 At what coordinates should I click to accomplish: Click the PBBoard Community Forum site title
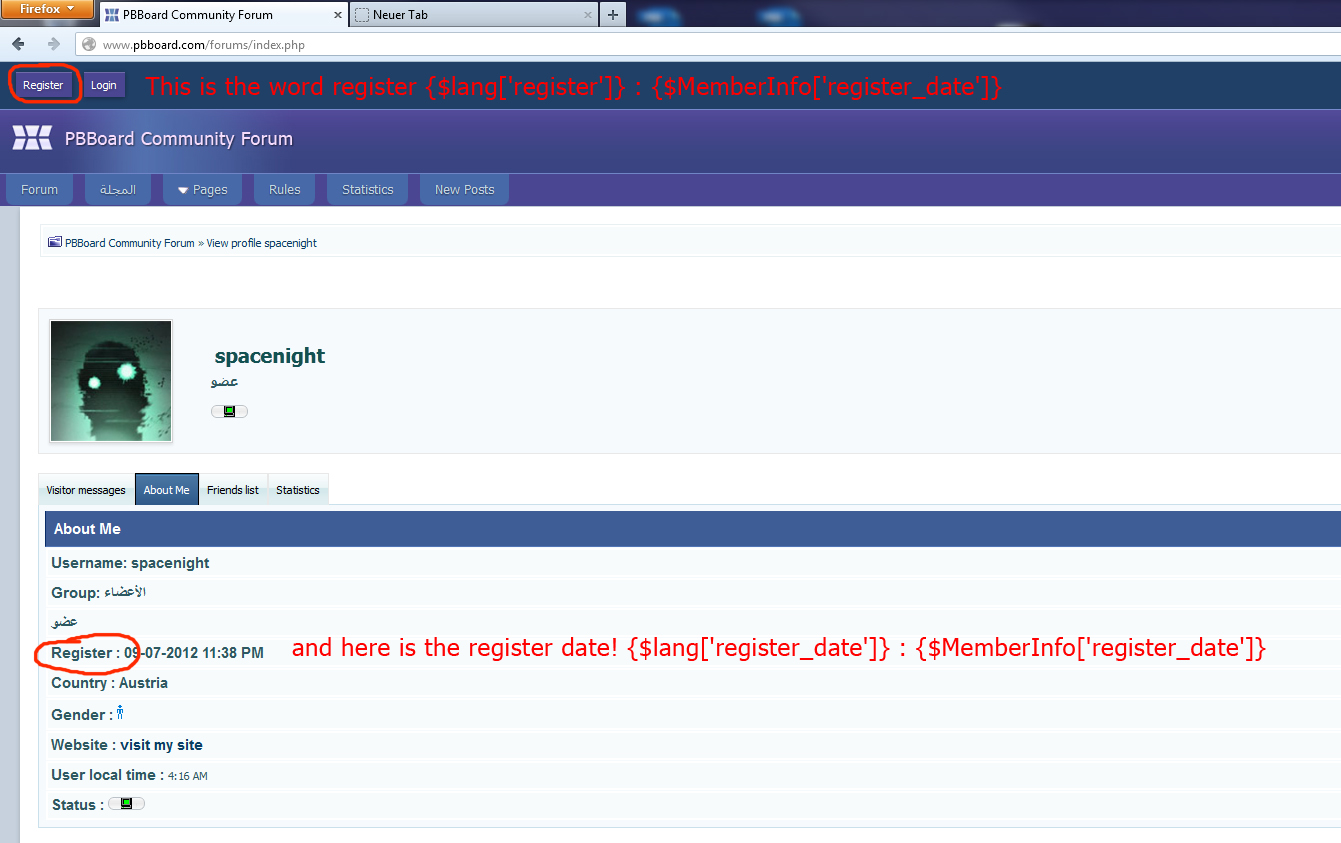click(179, 139)
